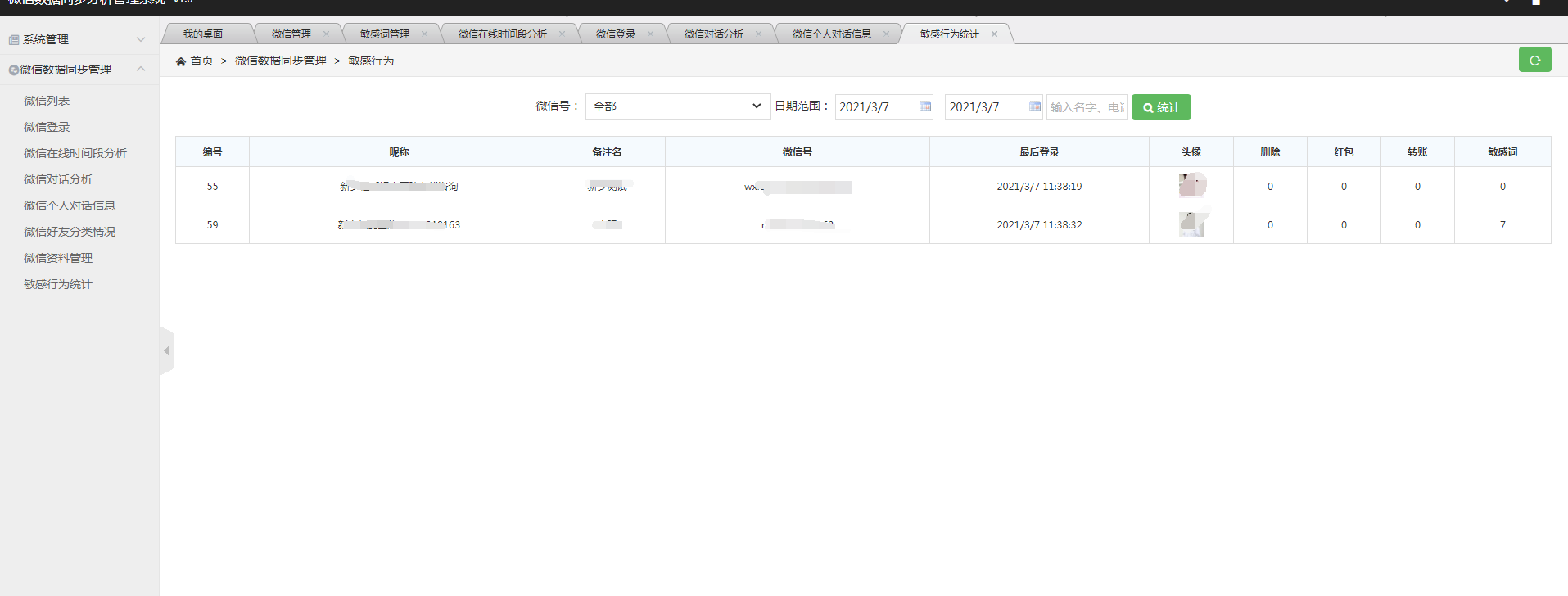
Task: Click the 微信号 column header
Action: click(798, 151)
